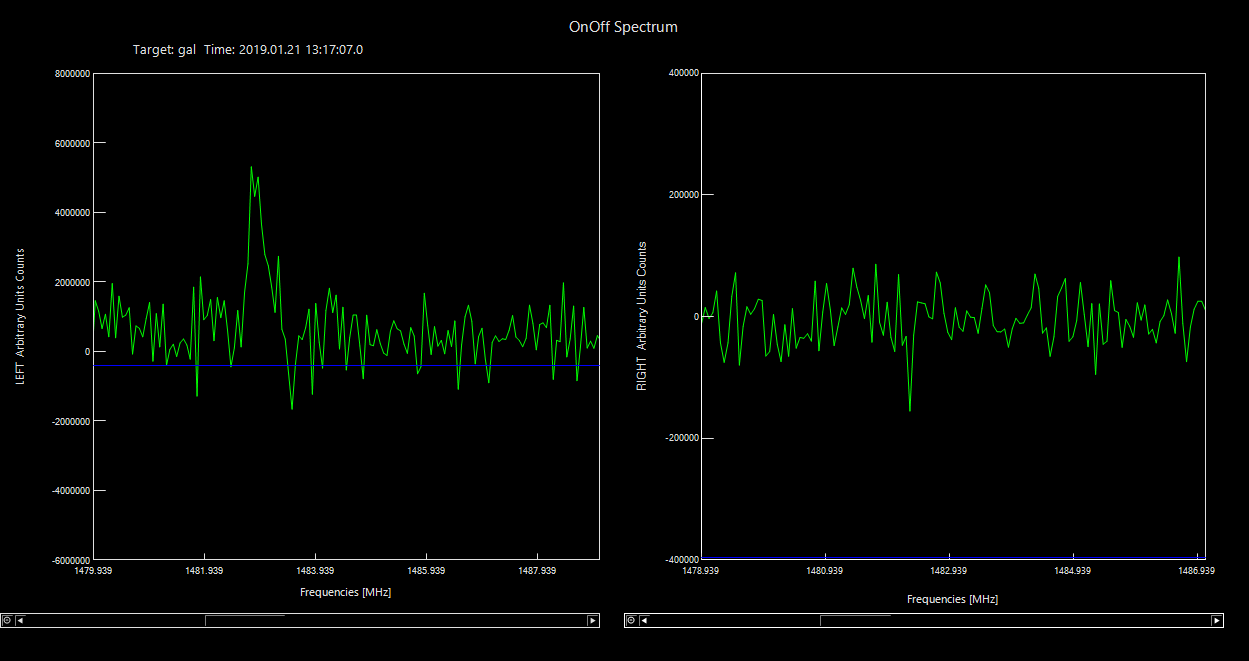Click the 1482.939 tick label on right plot
1249x661 pixels.
point(948,571)
